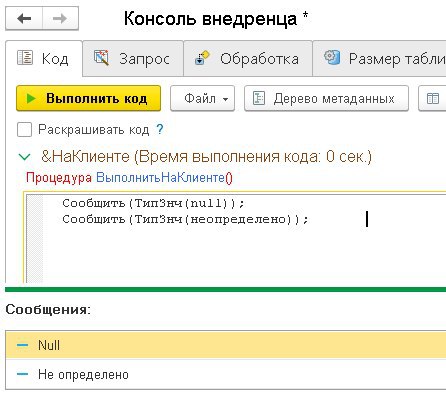Screen dimensions: 446x395
Task: Switch to the Запрос tab
Action: (133, 59)
